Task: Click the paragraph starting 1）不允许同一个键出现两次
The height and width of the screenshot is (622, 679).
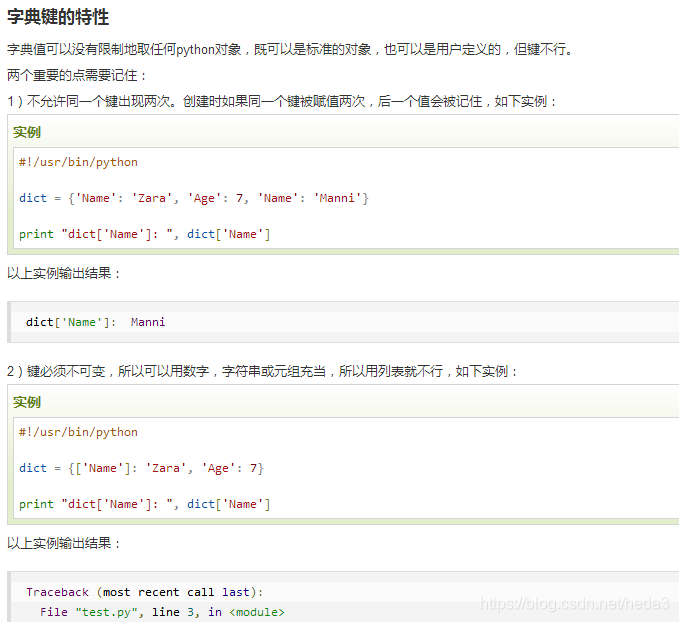Action: point(282,101)
